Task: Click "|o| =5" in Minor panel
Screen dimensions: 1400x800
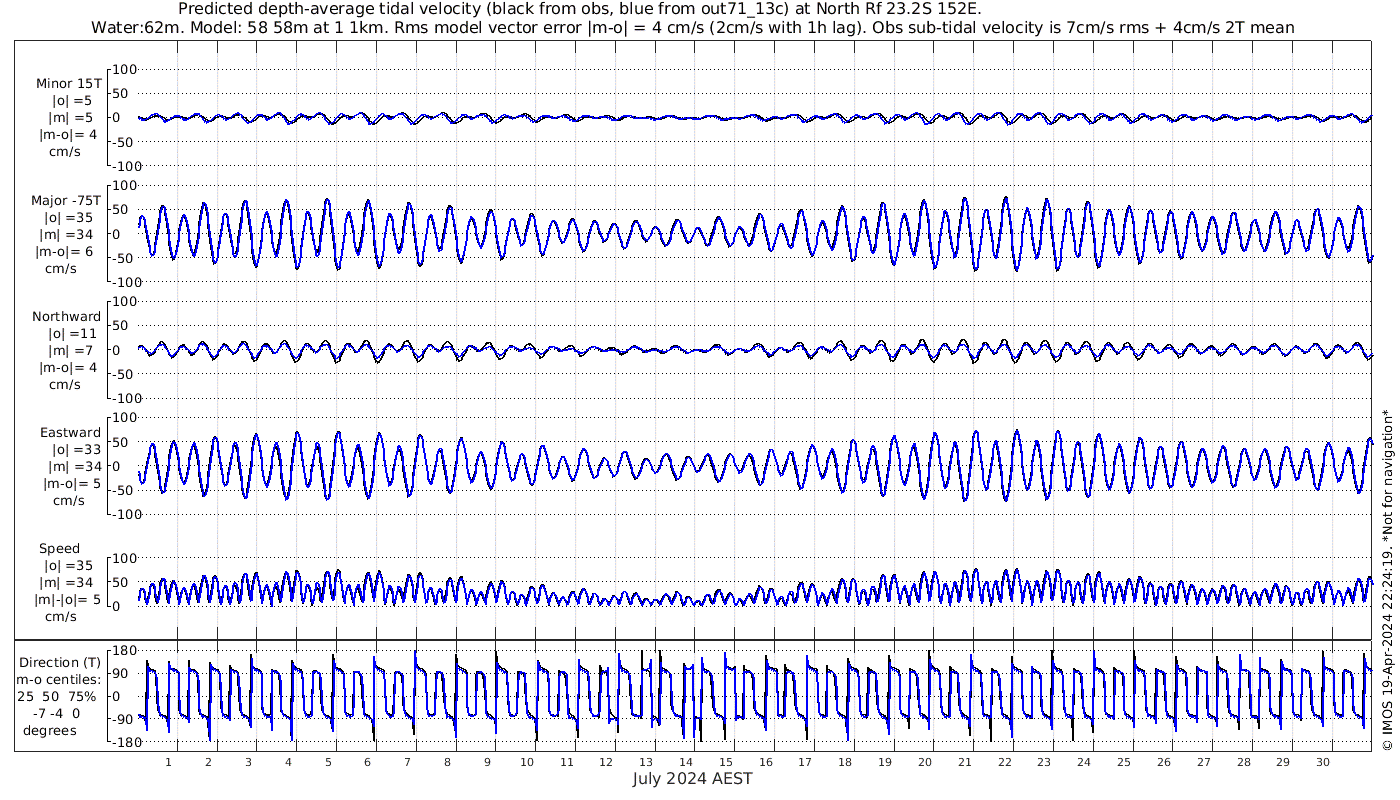Action: click(x=72, y=101)
